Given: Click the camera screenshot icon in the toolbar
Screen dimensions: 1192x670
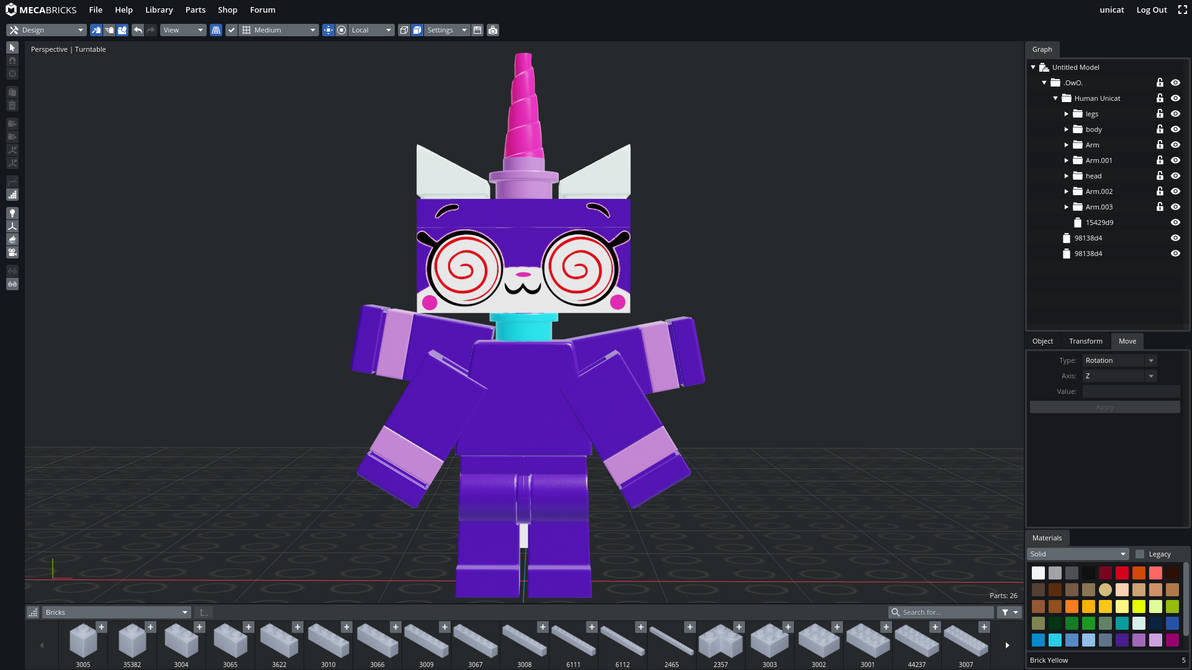Looking at the screenshot, I should pos(493,30).
